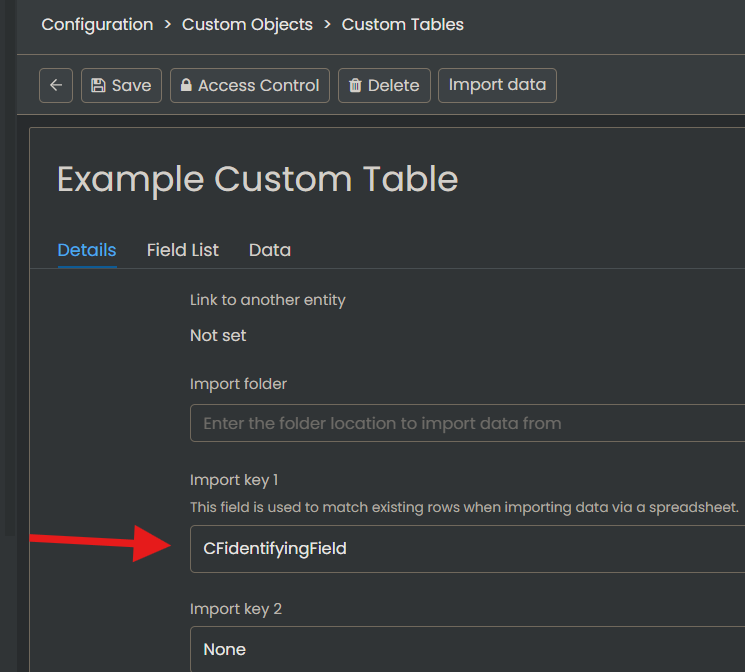Click the 'Import key 1' label
The height and width of the screenshot is (672, 745).
click(234, 480)
